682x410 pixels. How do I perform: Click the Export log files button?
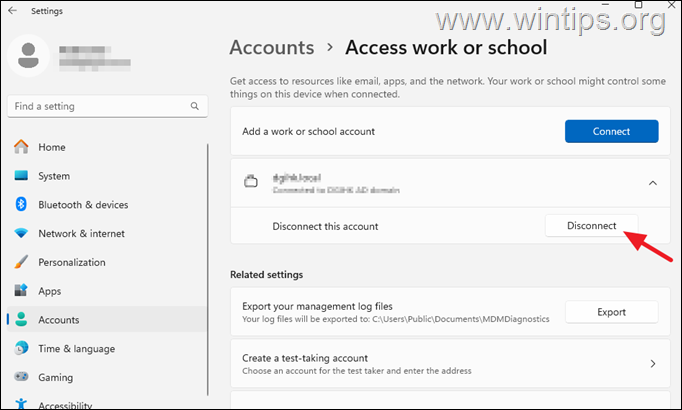click(x=611, y=312)
